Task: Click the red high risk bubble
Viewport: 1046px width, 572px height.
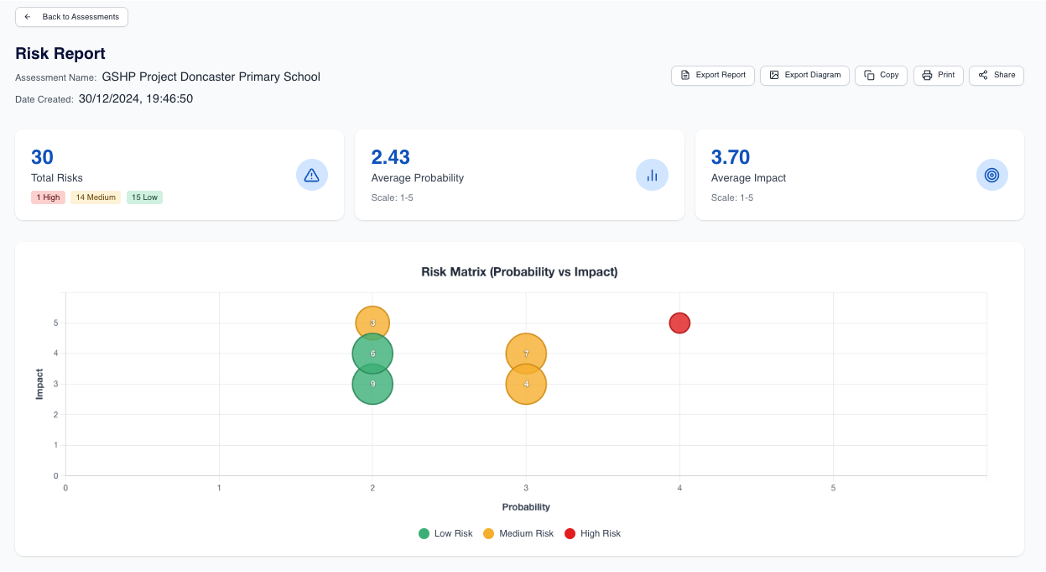Action: (x=680, y=323)
